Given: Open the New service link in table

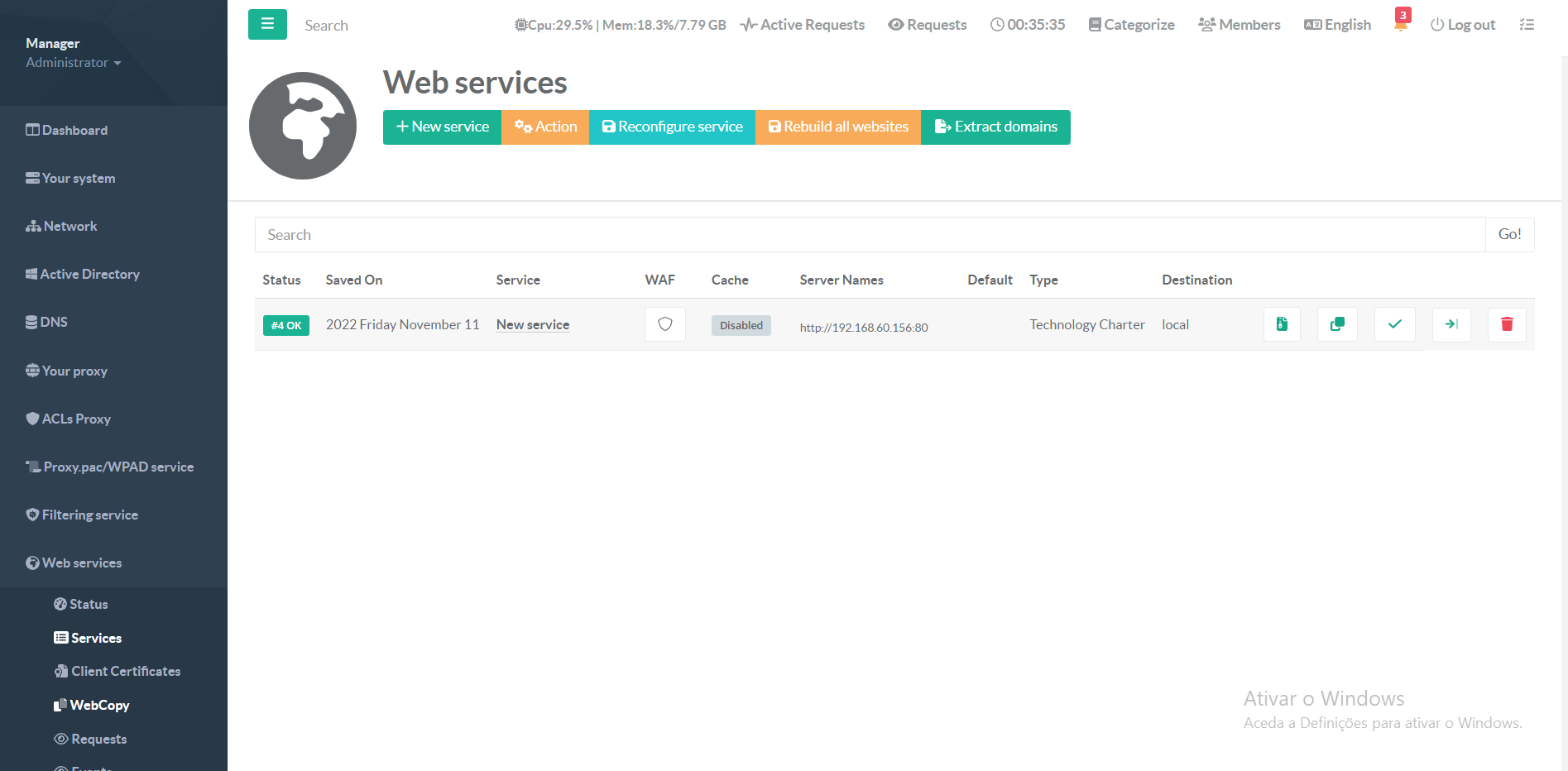Looking at the screenshot, I should (x=532, y=324).
